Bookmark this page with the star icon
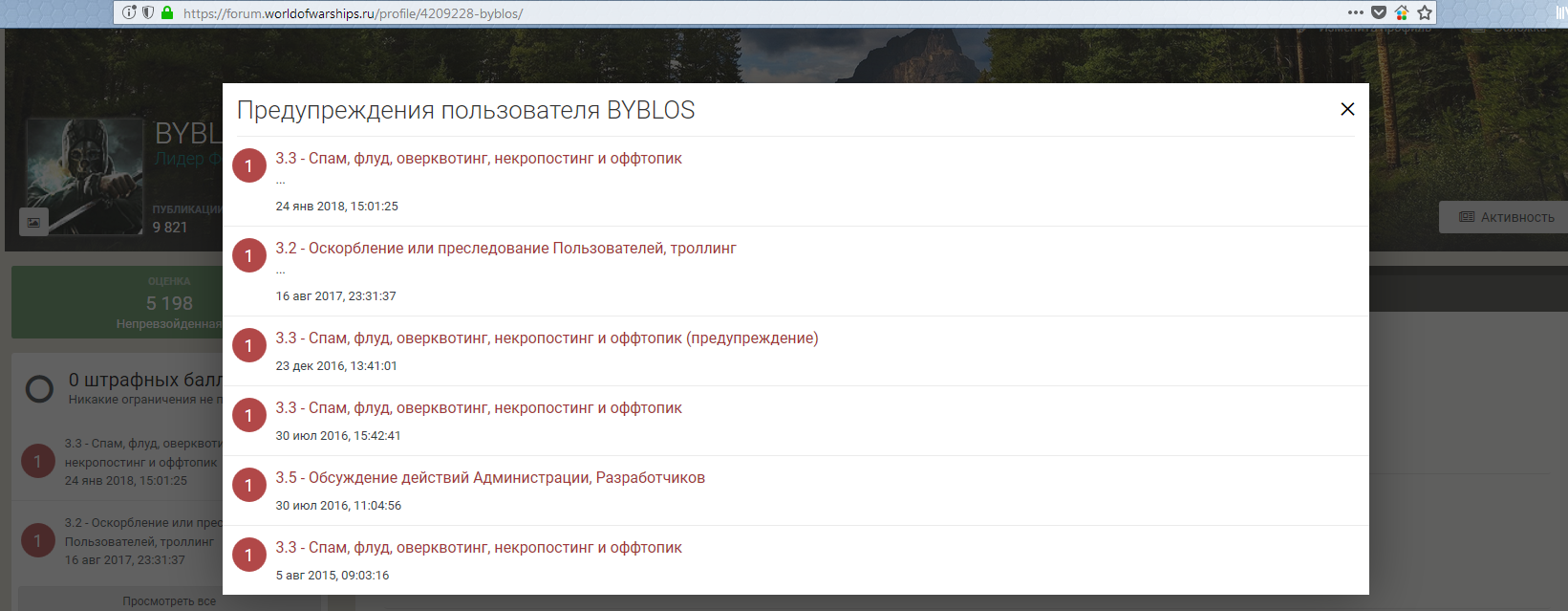 pyautogui.click(x=1425, y=12)
